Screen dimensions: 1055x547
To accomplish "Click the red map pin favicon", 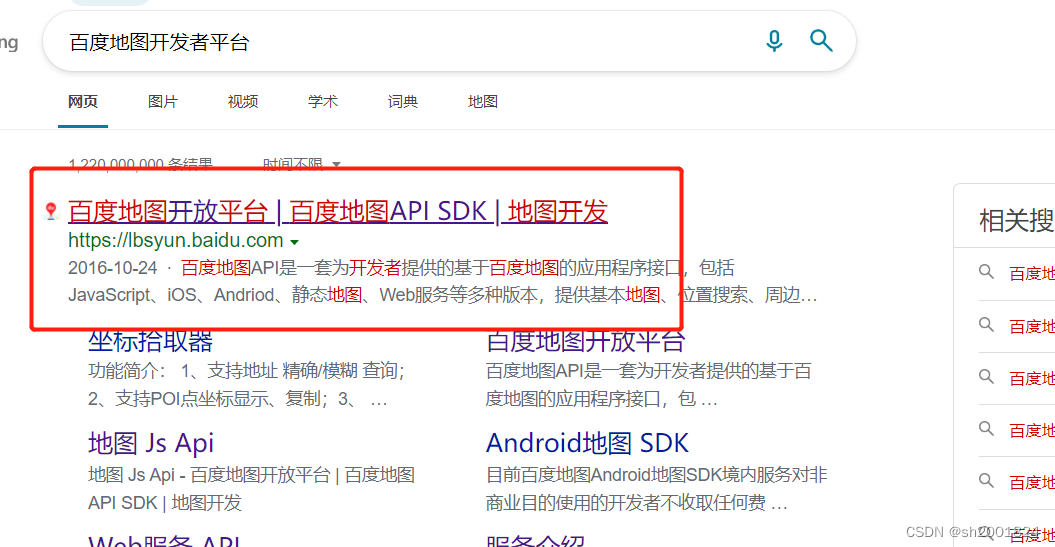I will 51,211.
